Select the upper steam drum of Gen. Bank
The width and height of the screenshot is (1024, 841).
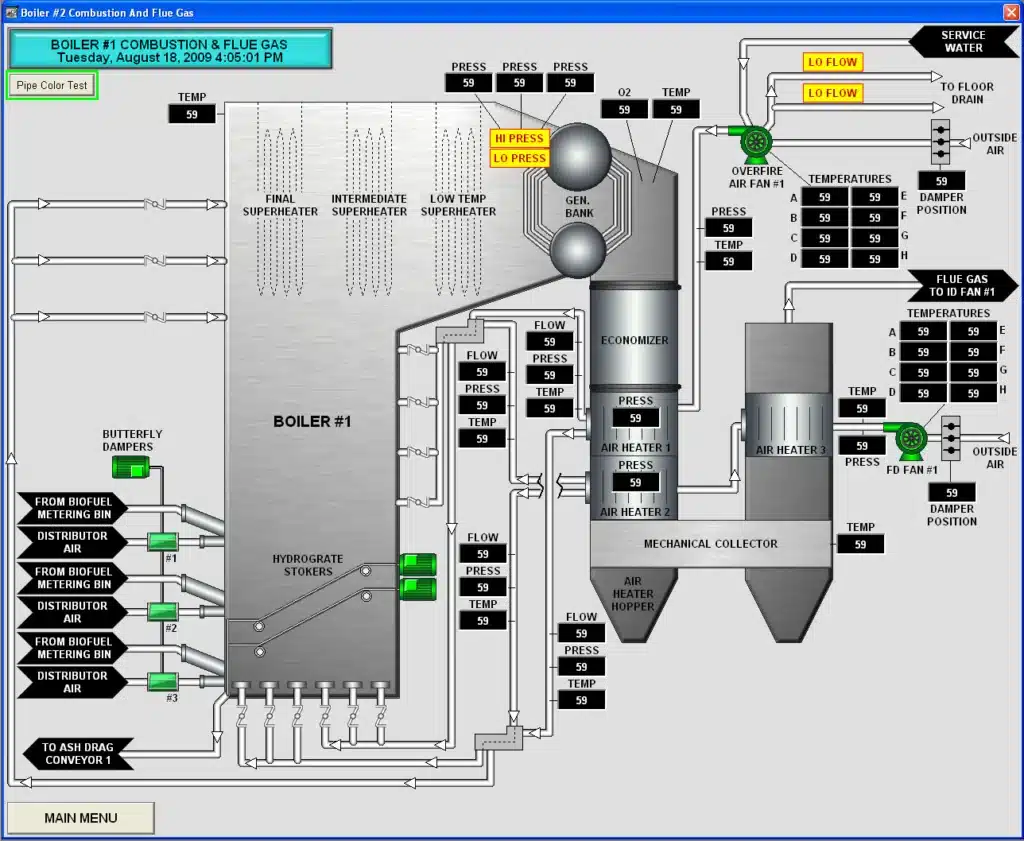coord(577,156)
